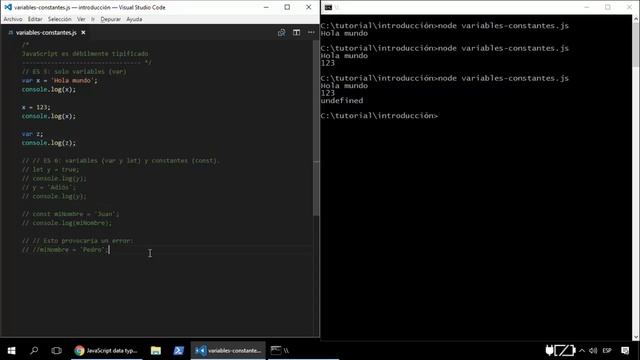
Task: Open the Selección menu
Action: pyautogui.click(x=59, y=19)
